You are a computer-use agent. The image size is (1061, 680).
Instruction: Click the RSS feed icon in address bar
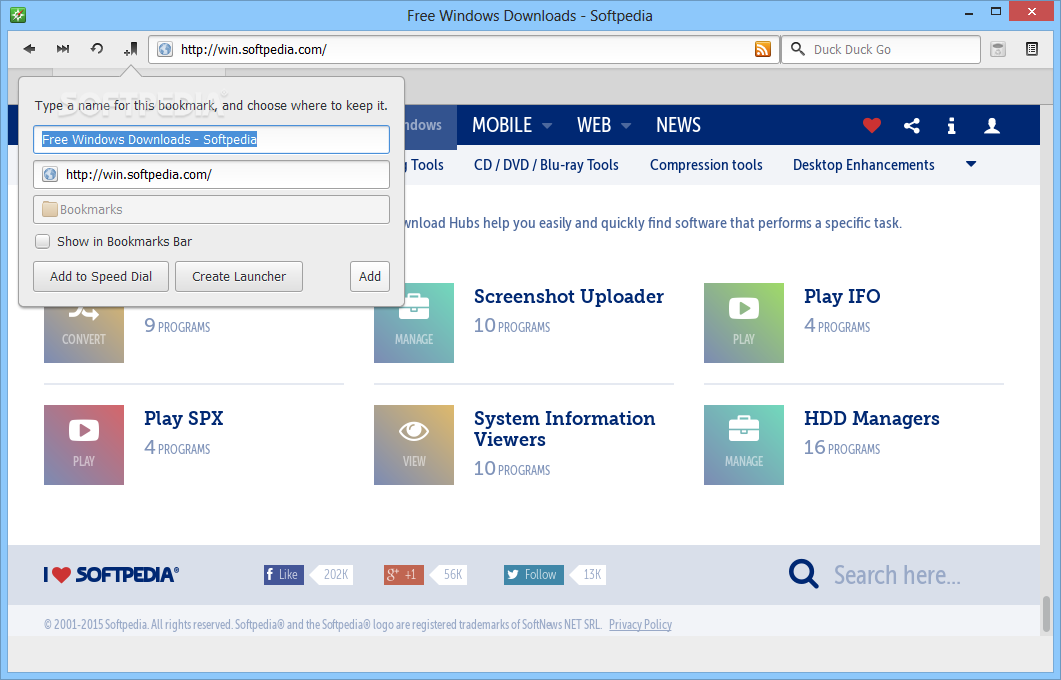pos(763,49)
